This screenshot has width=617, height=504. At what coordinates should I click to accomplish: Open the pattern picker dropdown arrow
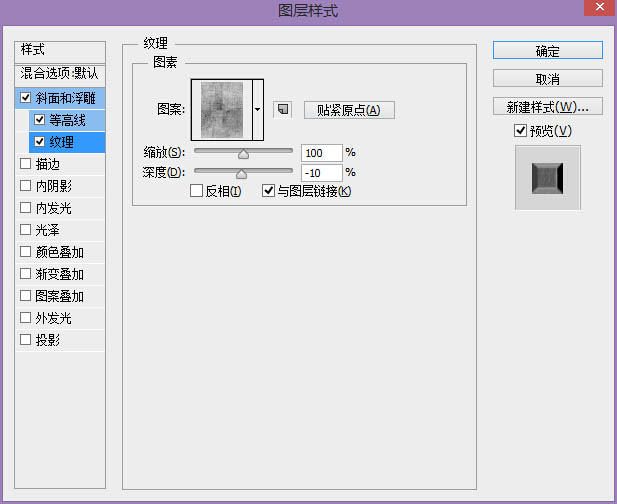(258, 109)
